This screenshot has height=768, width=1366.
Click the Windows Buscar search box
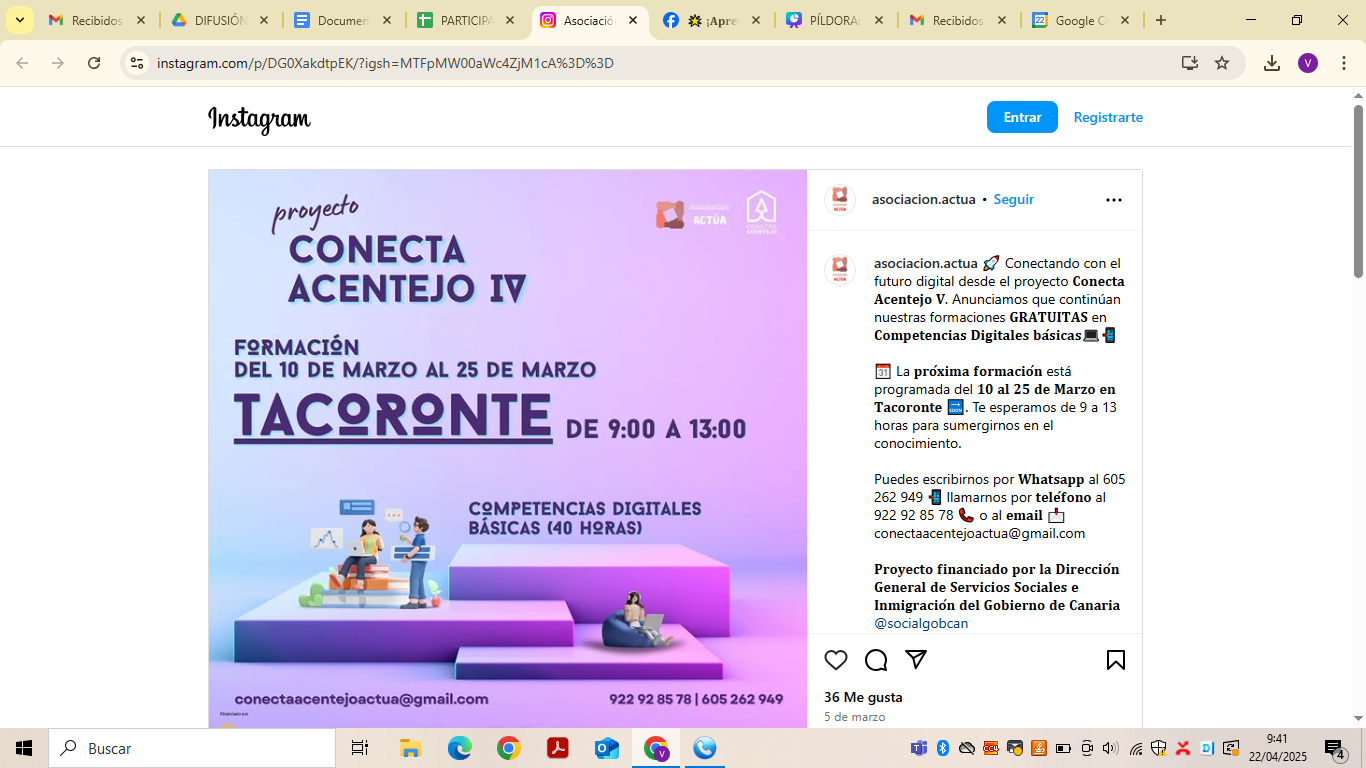[192, 748]
